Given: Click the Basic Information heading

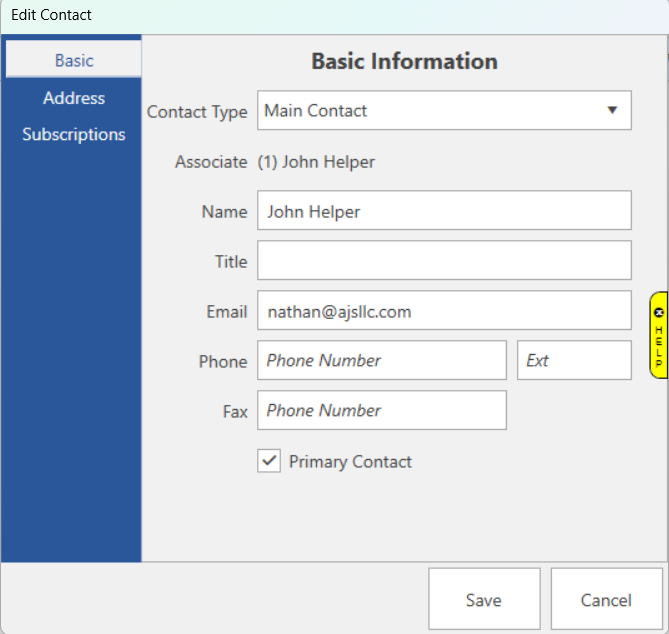Looking at the screenshot, I should click(x=404, y=62).
